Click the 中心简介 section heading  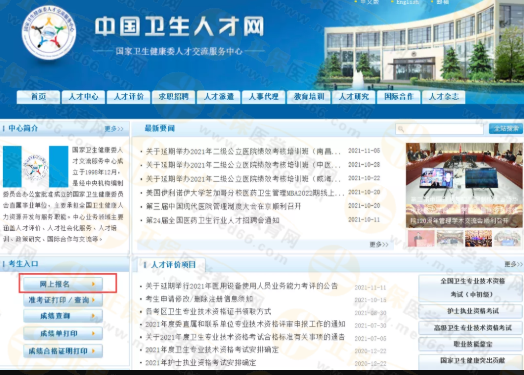[x=23, y=129]
